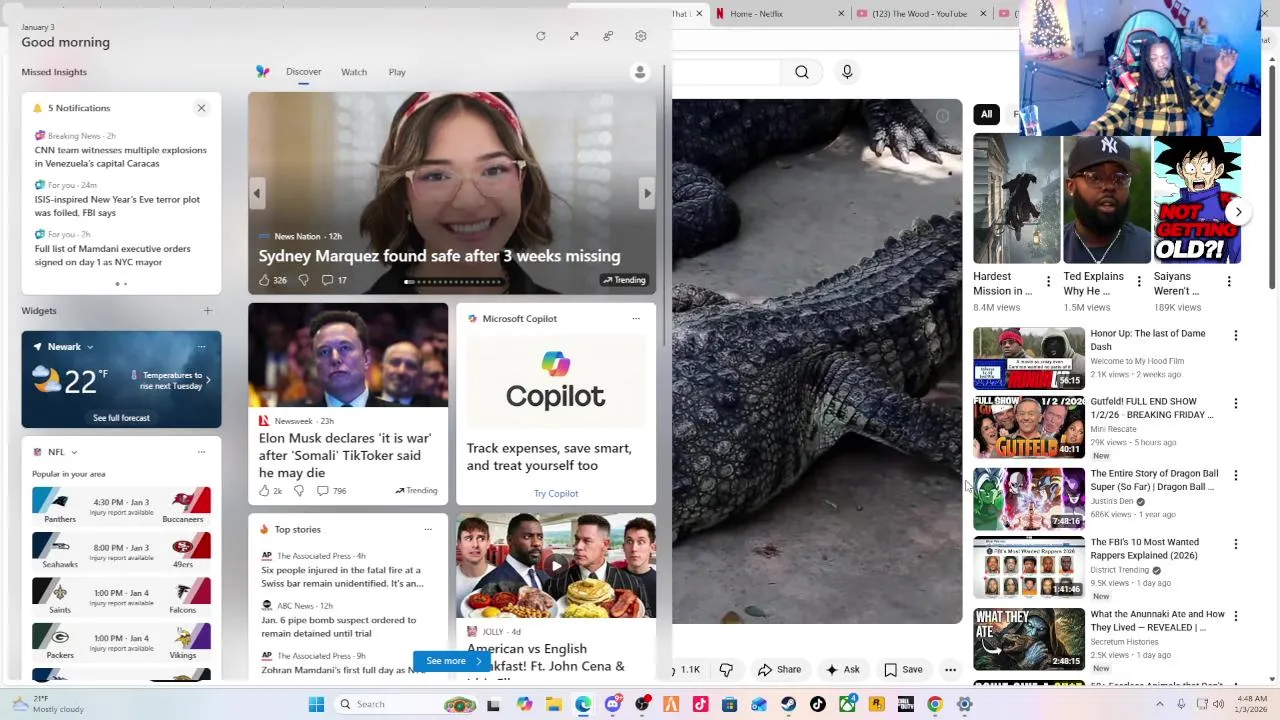Open Anunnaki Ate video thumbnail
Viewport: 1280px width, 720px height.
(x=1029, y=639)
